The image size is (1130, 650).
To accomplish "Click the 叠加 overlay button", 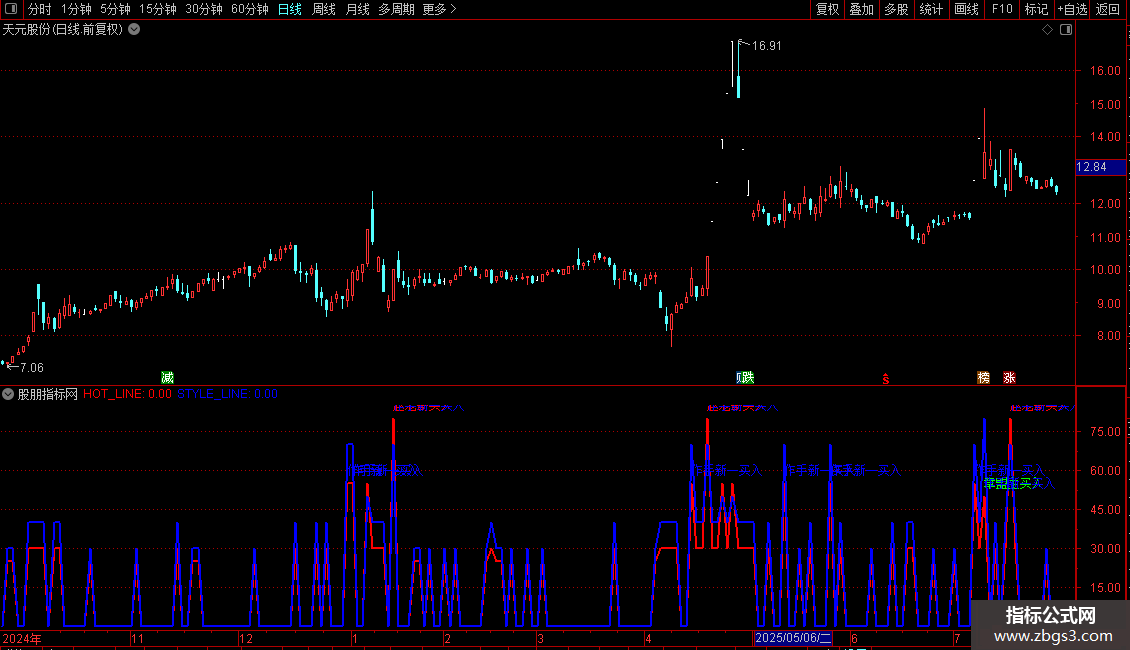I will pos(861,9).
